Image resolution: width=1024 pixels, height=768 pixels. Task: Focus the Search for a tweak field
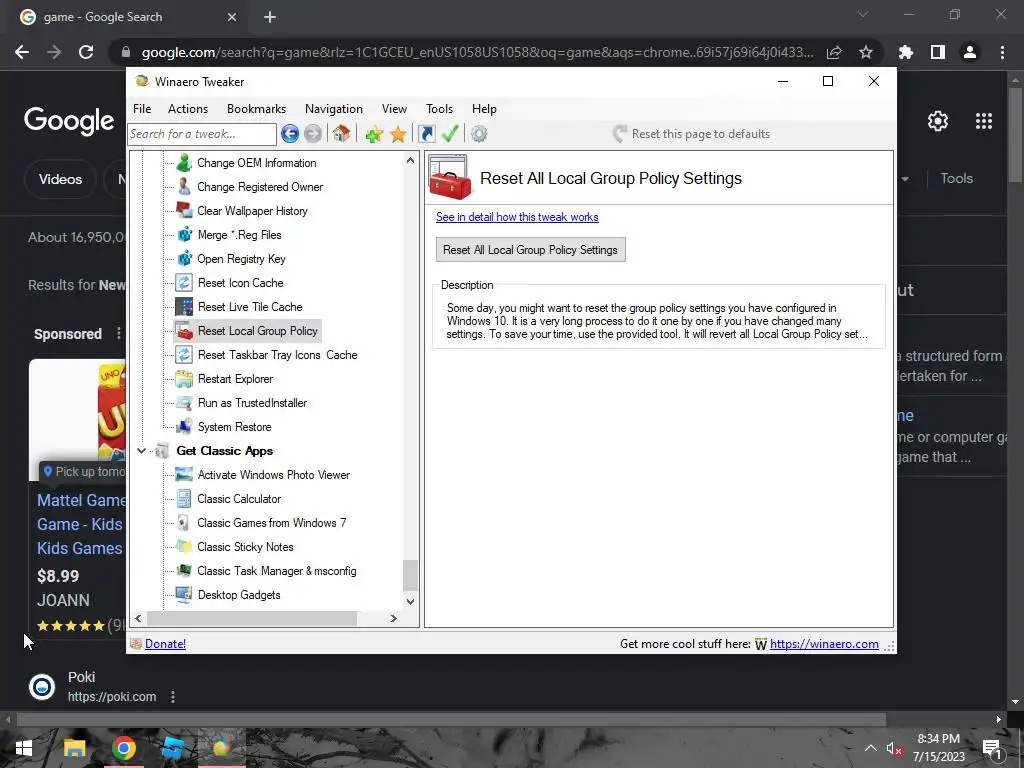point(202,134)
